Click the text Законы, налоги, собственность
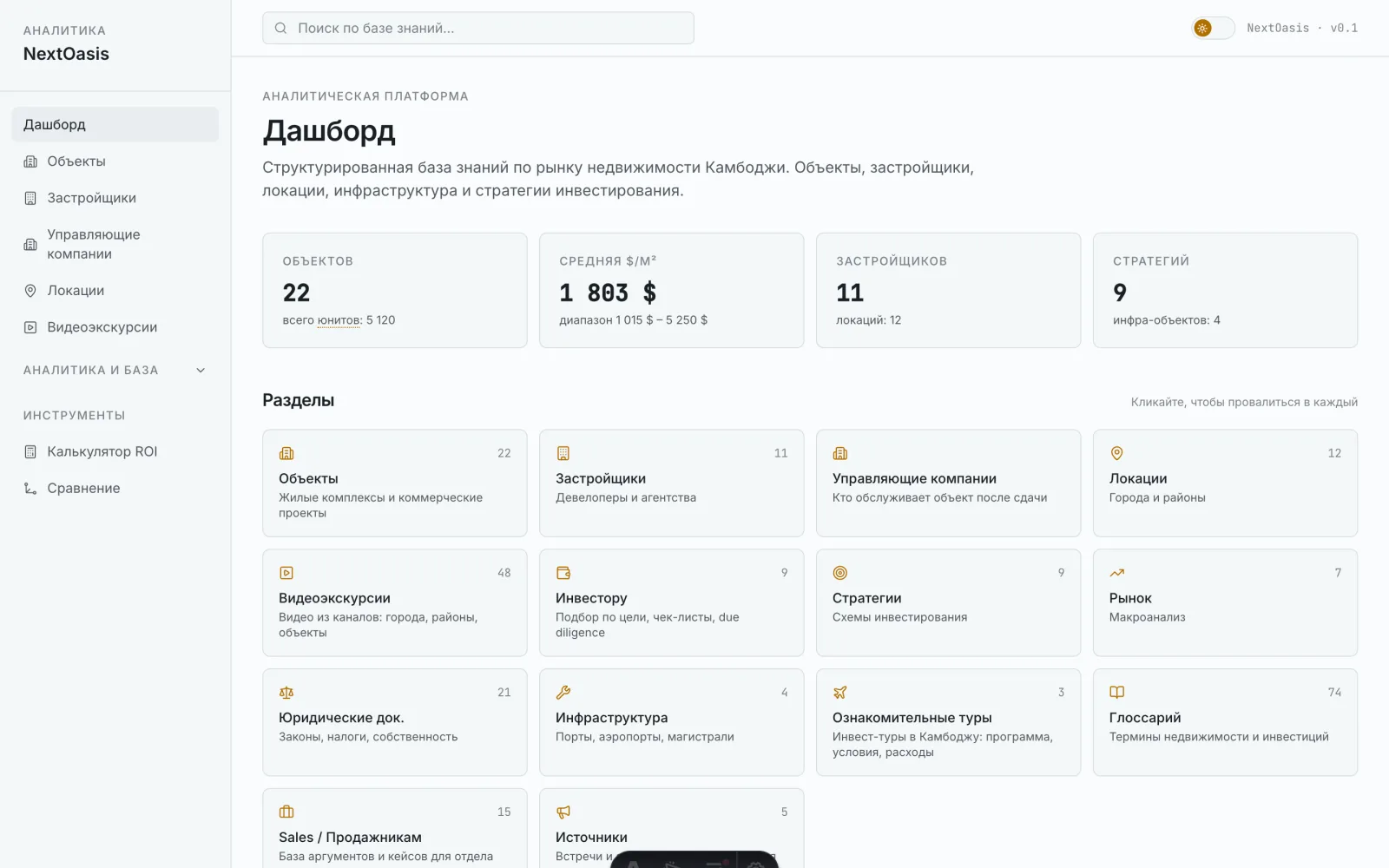The width and height of the screenshot is (1389, 868). click(368, 737)
